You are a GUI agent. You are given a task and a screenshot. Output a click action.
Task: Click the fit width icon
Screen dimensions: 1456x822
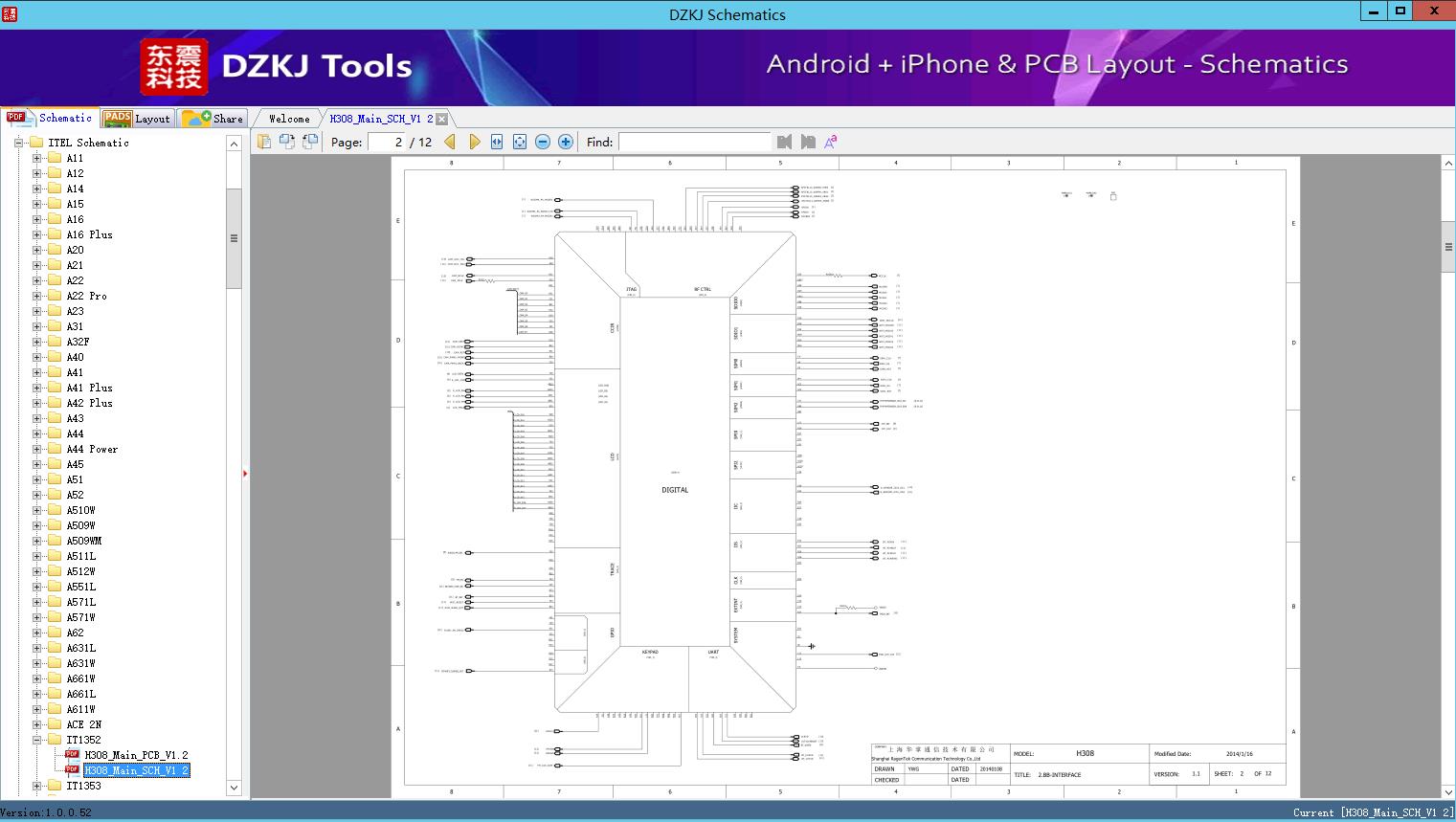[x=497, y=142]
